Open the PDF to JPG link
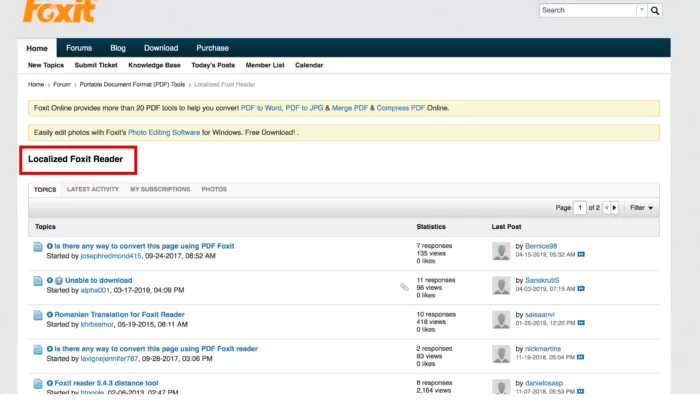This screenshot has height=404, width=700. pyautogui.click(x=304, y=108)
